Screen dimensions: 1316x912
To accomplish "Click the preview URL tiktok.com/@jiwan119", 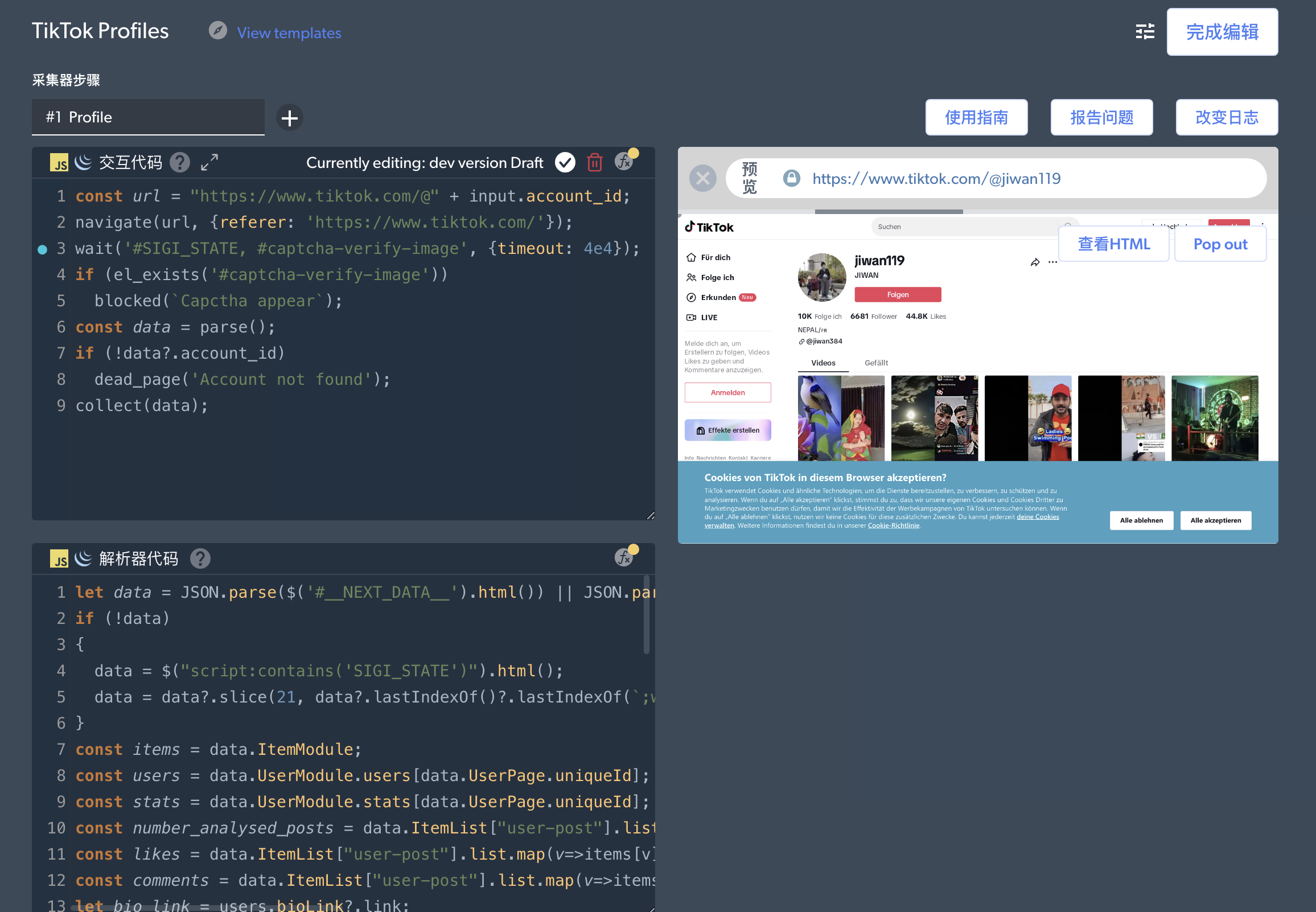I will coord(936,178).
